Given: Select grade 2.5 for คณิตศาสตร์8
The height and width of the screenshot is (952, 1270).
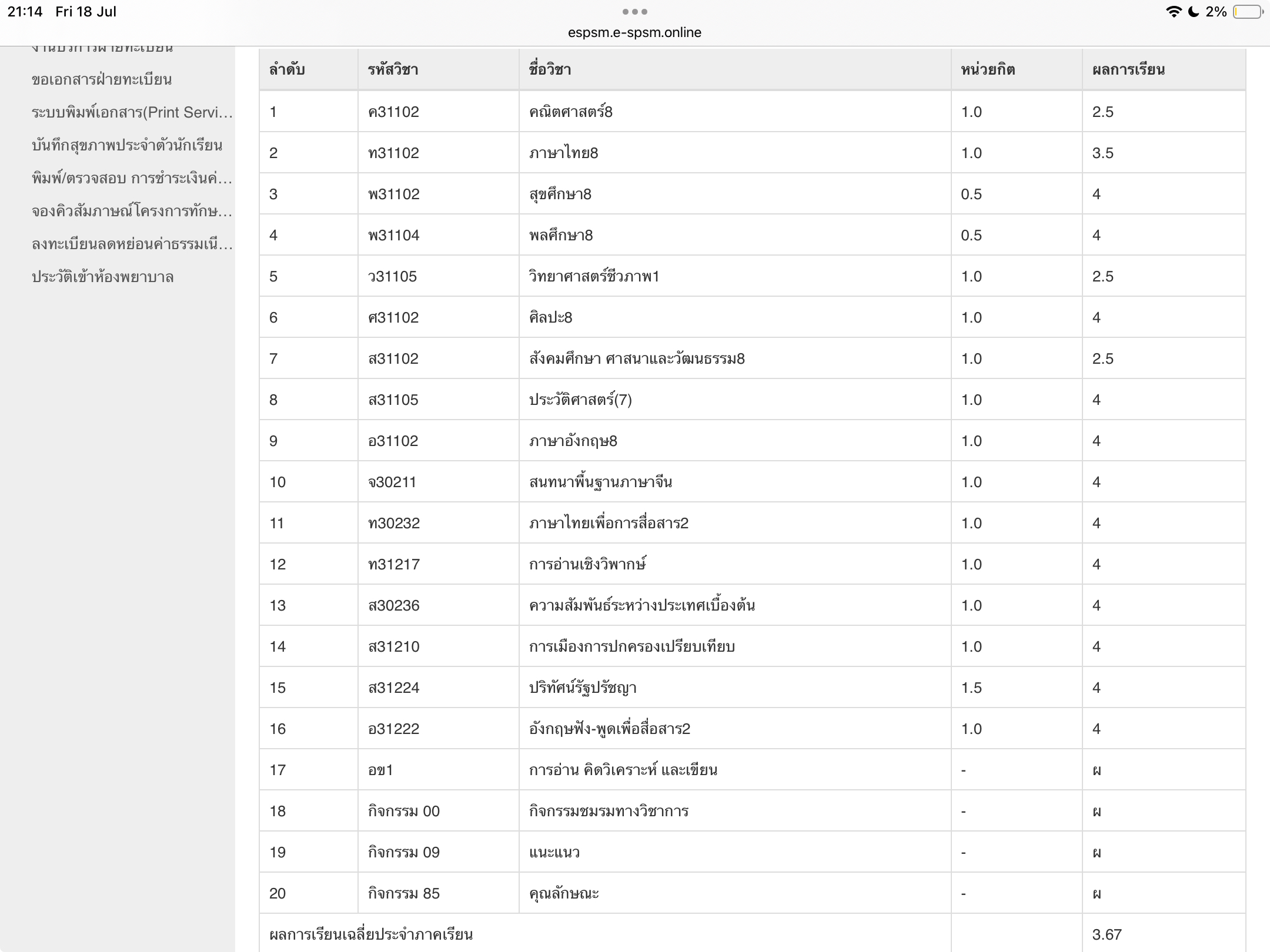Looking at the screenshot, I should pos(1103,112).
